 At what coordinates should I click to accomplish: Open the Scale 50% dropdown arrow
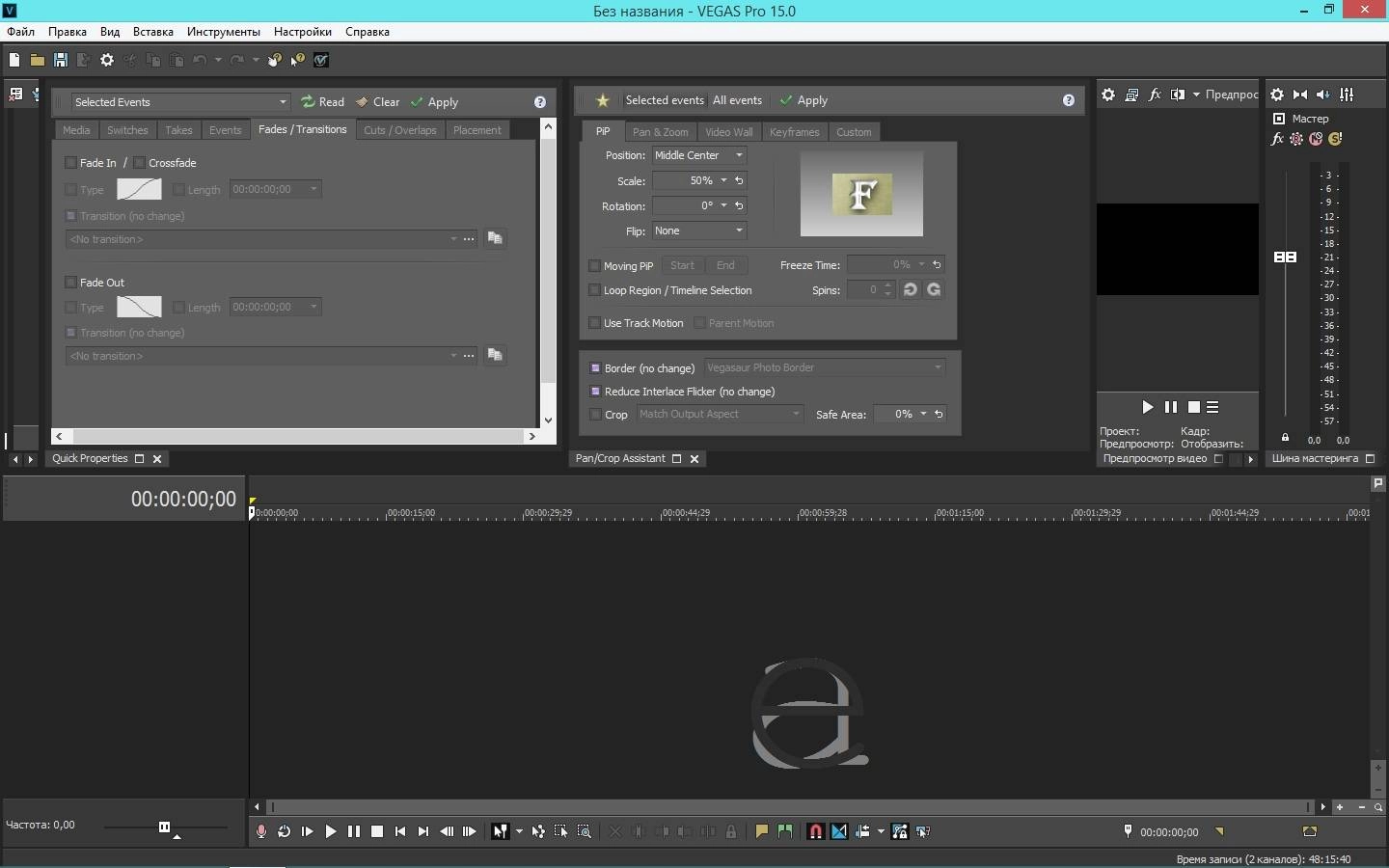[723, 180]
